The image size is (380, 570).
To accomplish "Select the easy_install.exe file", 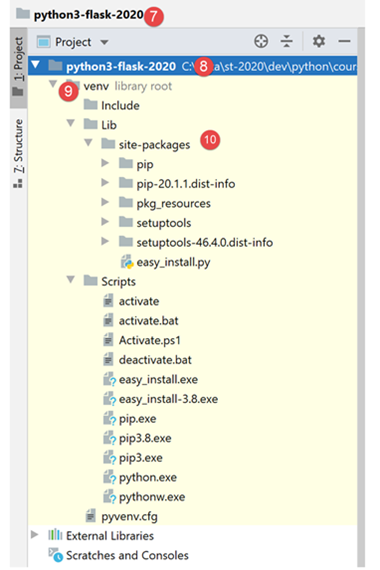I will (159, 380).
